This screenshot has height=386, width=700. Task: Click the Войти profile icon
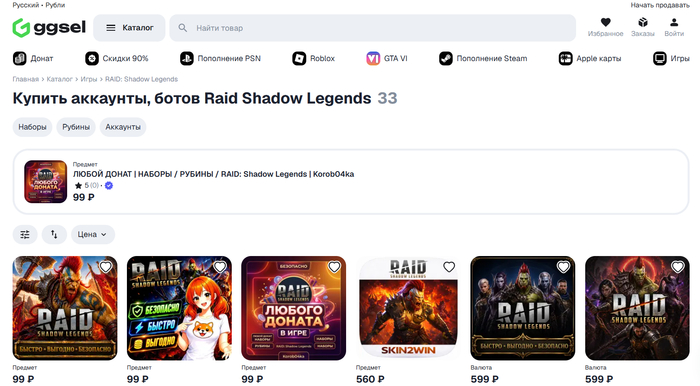[674, 22]
